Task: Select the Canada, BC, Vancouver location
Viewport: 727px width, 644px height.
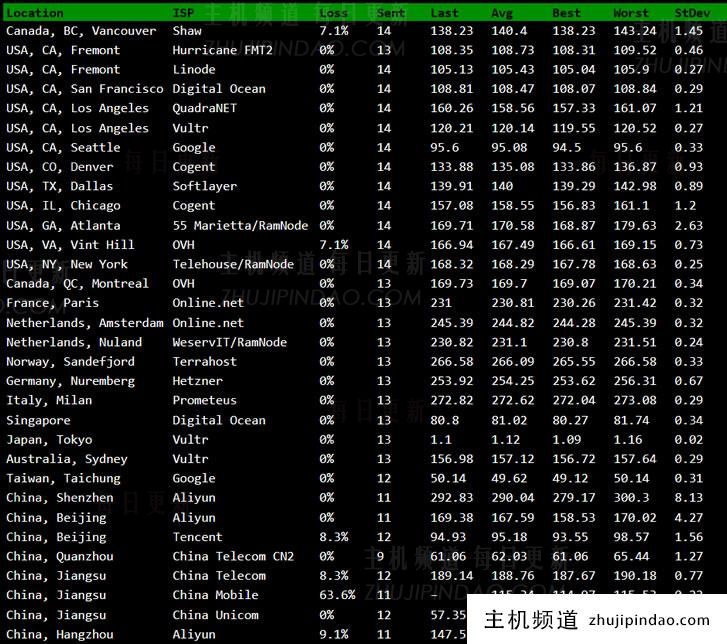Action: (81, 31)
